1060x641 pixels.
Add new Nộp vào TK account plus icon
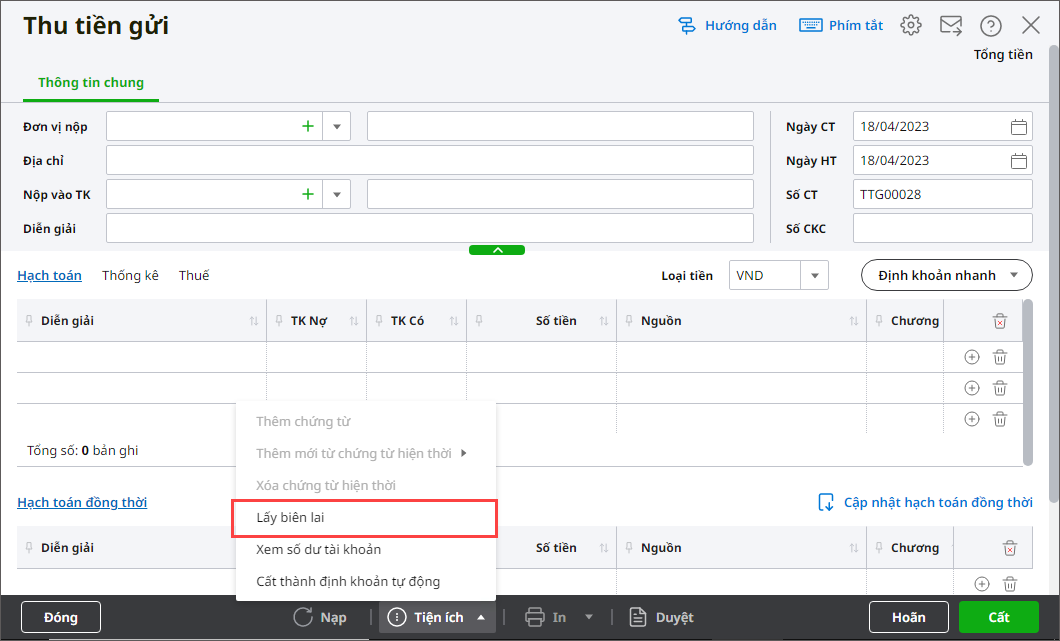(x=308, y=195)
